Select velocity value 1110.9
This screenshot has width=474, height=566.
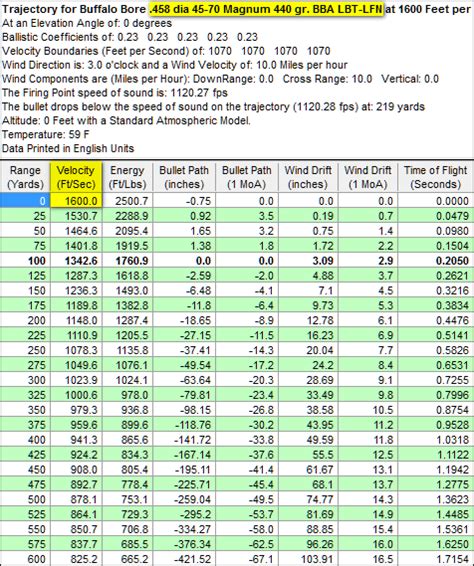click(x=76, y=335)
